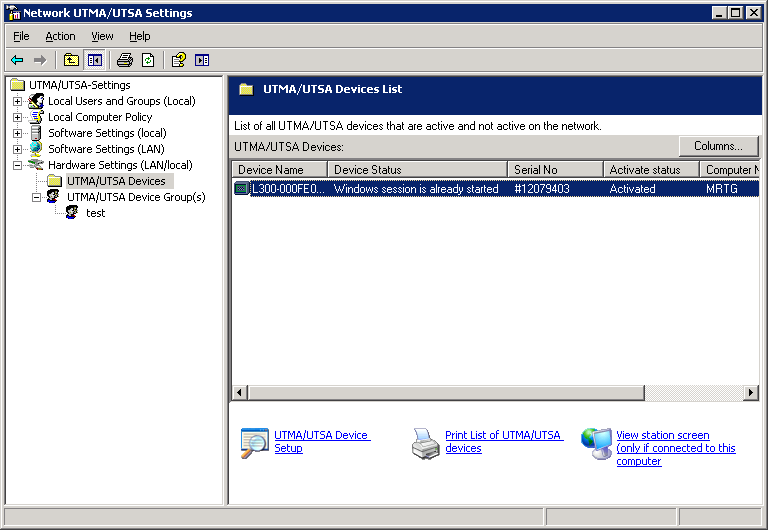Sort by the Computer column header
This screenshot has height=530, width=768.
point(729,169)
